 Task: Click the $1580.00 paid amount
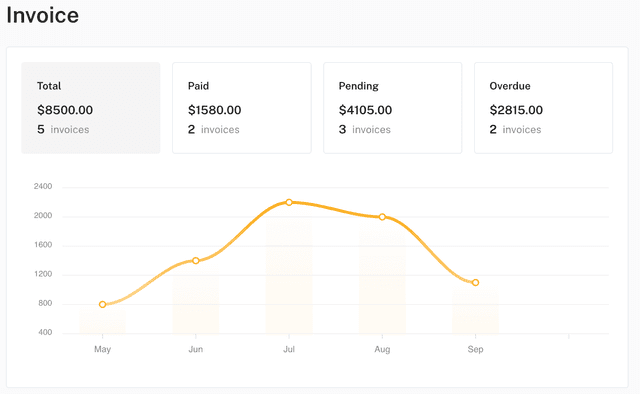(x=215, y=110)
